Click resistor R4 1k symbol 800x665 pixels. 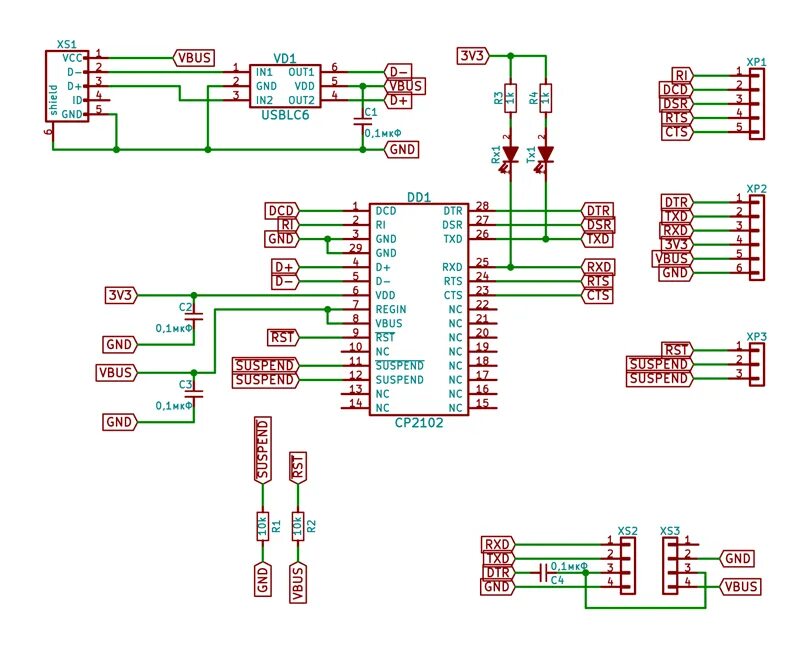point(545,98)
